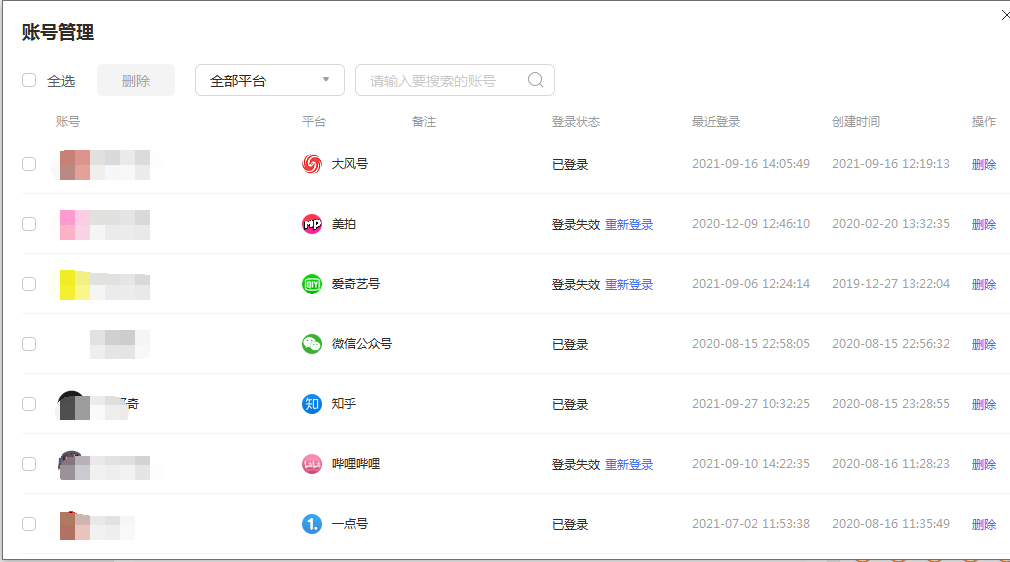Viewport: 1010px width, 562px height.
Task: Click 重新登录 for the 美拍 account
Action: 629,224
